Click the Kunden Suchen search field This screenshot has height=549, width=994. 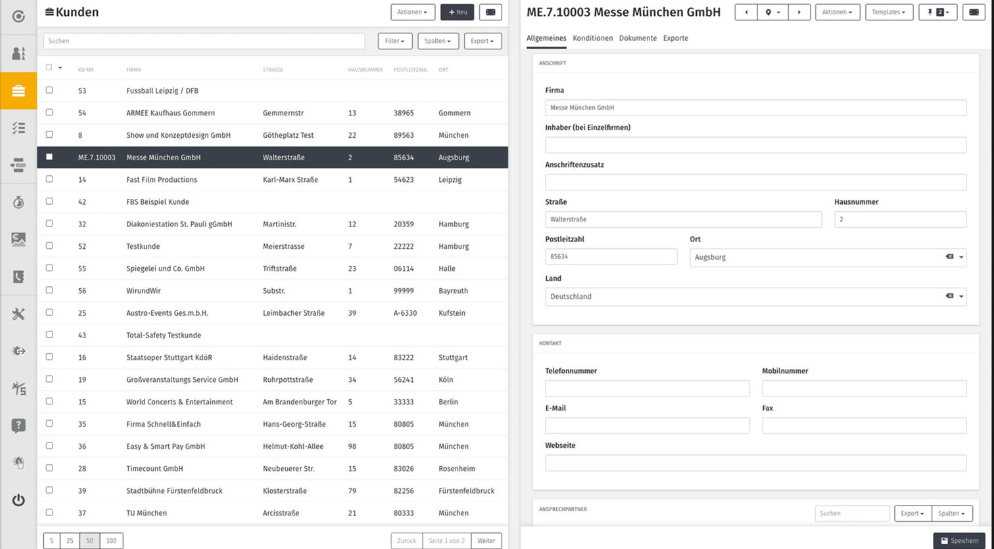pyautogui.click(x=204, y=41)
